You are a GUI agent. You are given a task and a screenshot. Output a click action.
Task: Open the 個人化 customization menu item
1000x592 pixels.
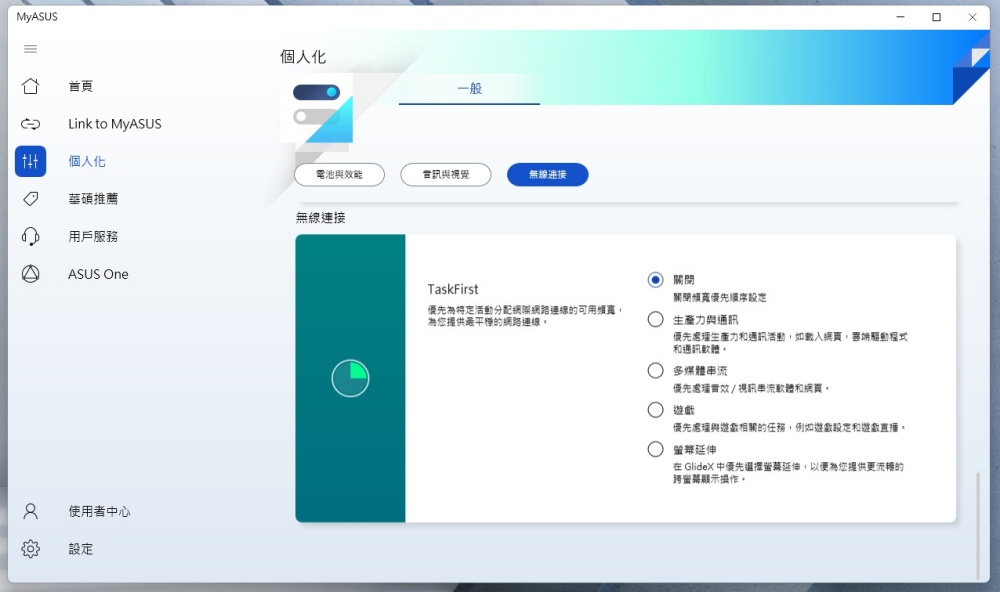click(x=87, y=161)
